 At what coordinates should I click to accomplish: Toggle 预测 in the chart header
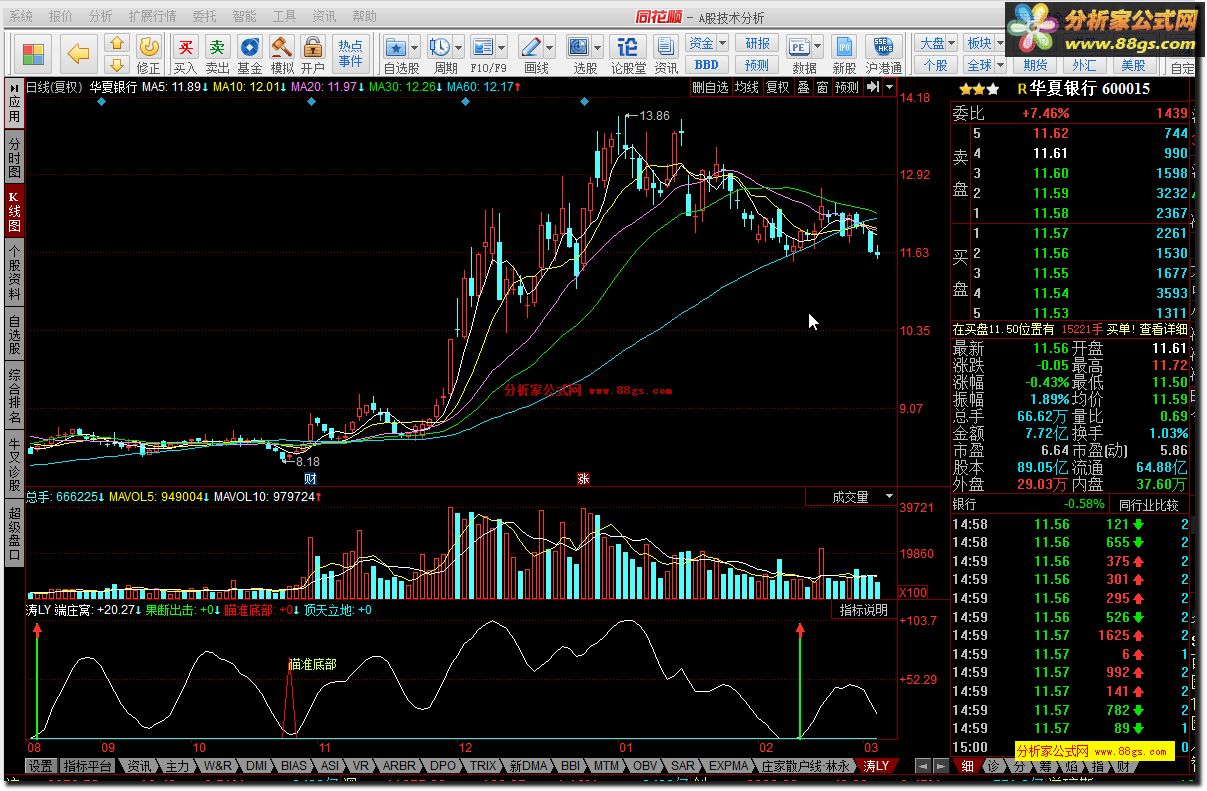tap(846, 87)
